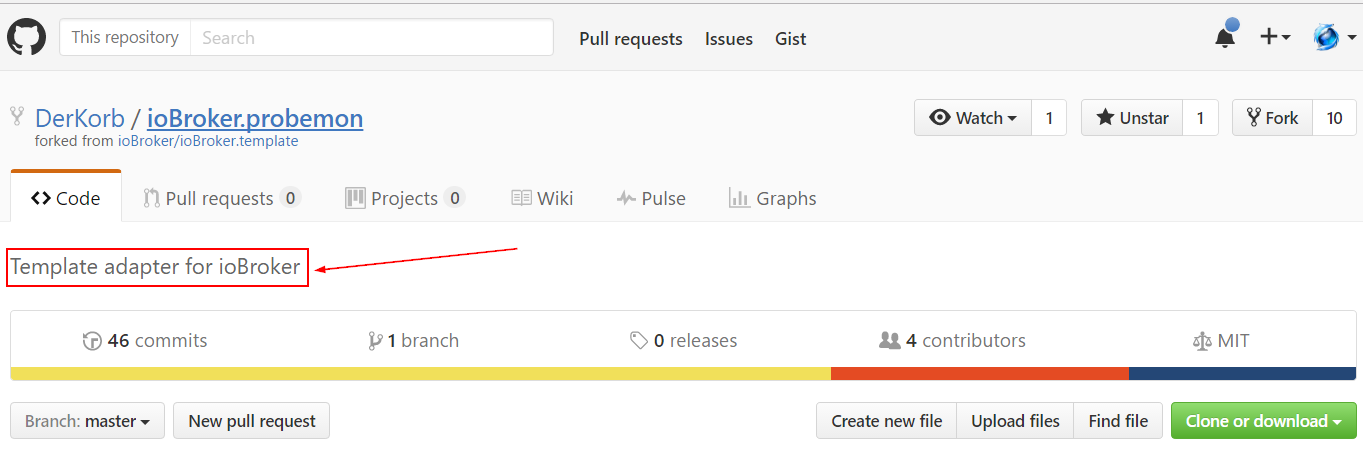View the 4 contributors page
This screenshot has width=1363, height=451.
tap(952, 341)
